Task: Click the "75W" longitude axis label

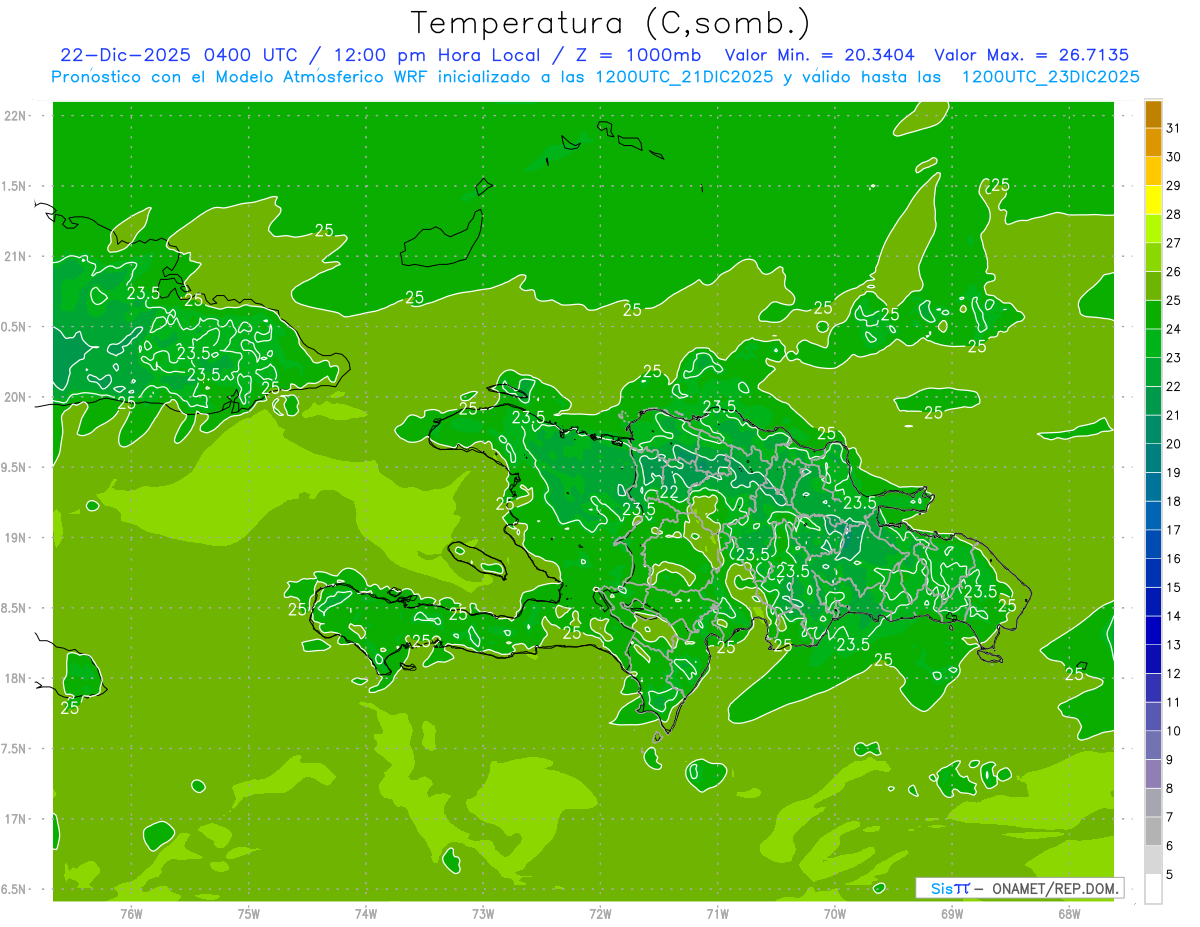Action: [249, 914]
